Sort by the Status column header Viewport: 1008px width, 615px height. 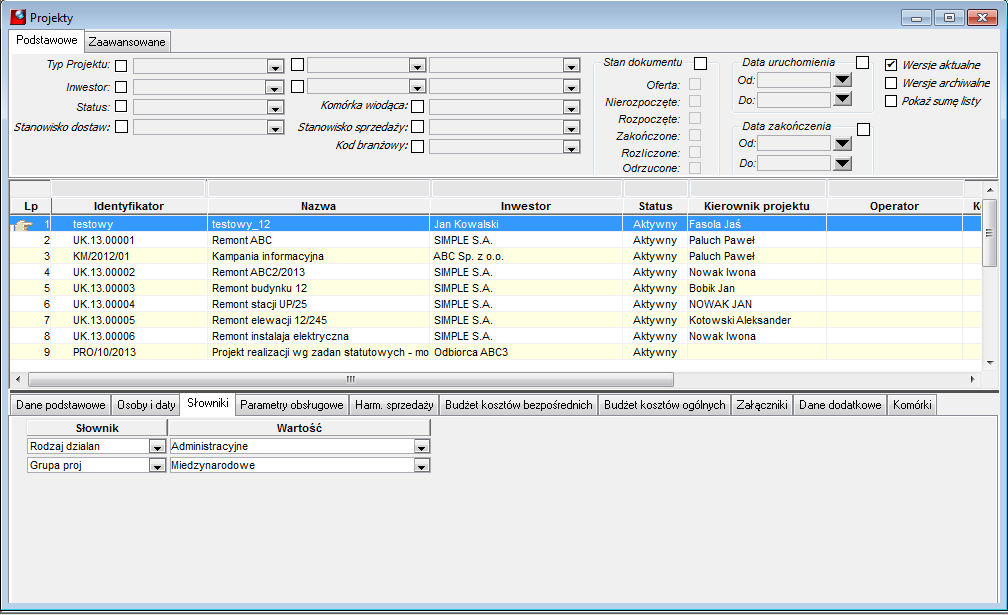(655, 206)
